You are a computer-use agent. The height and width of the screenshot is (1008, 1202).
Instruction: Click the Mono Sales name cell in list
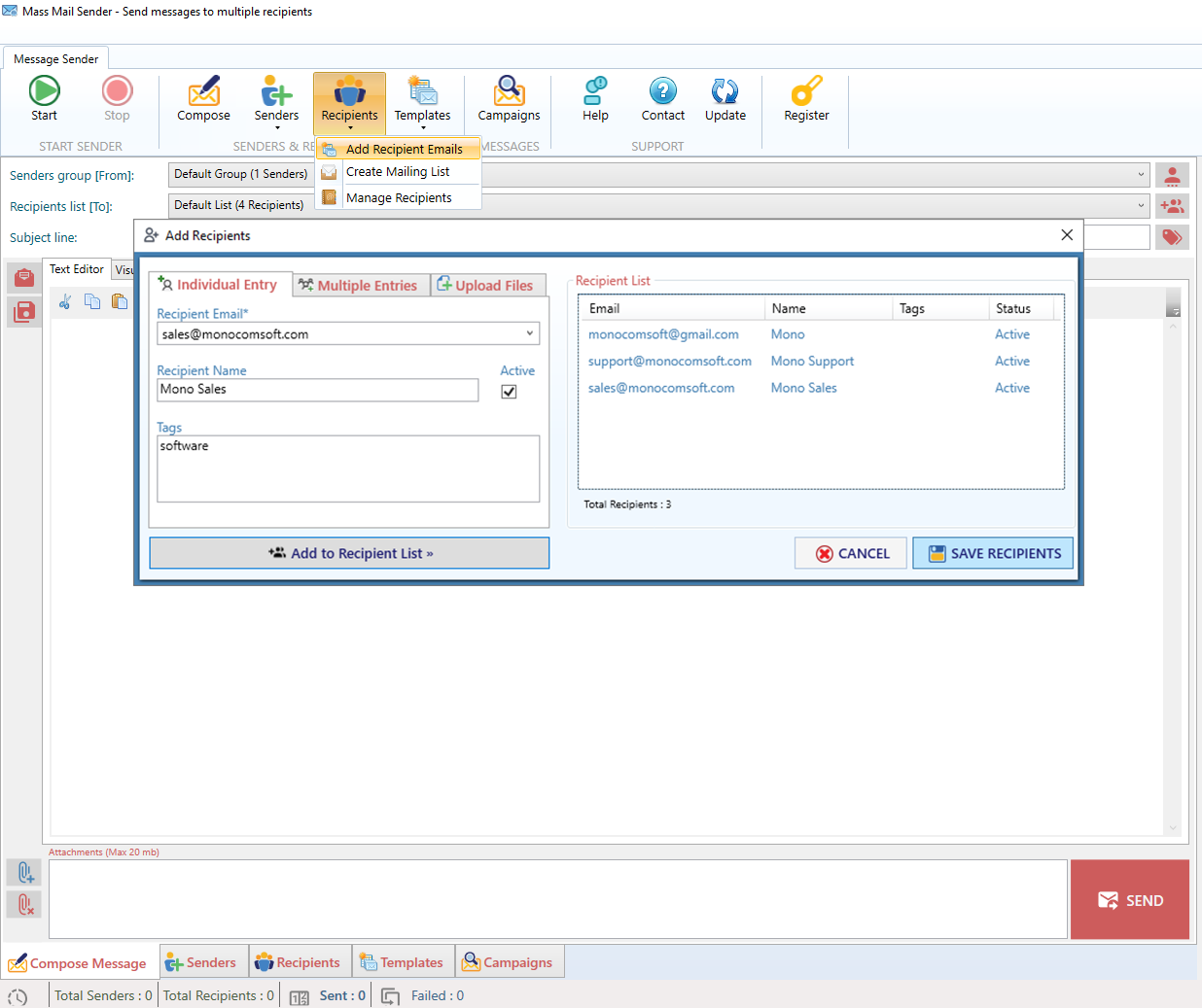(803, 388)
